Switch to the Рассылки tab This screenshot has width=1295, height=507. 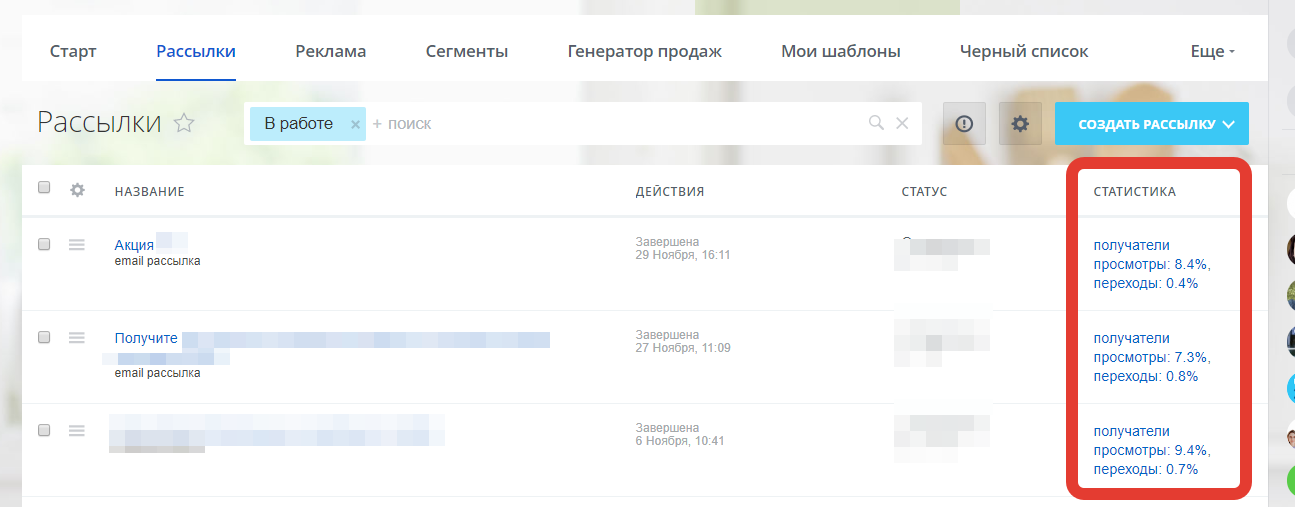[196, 51]
